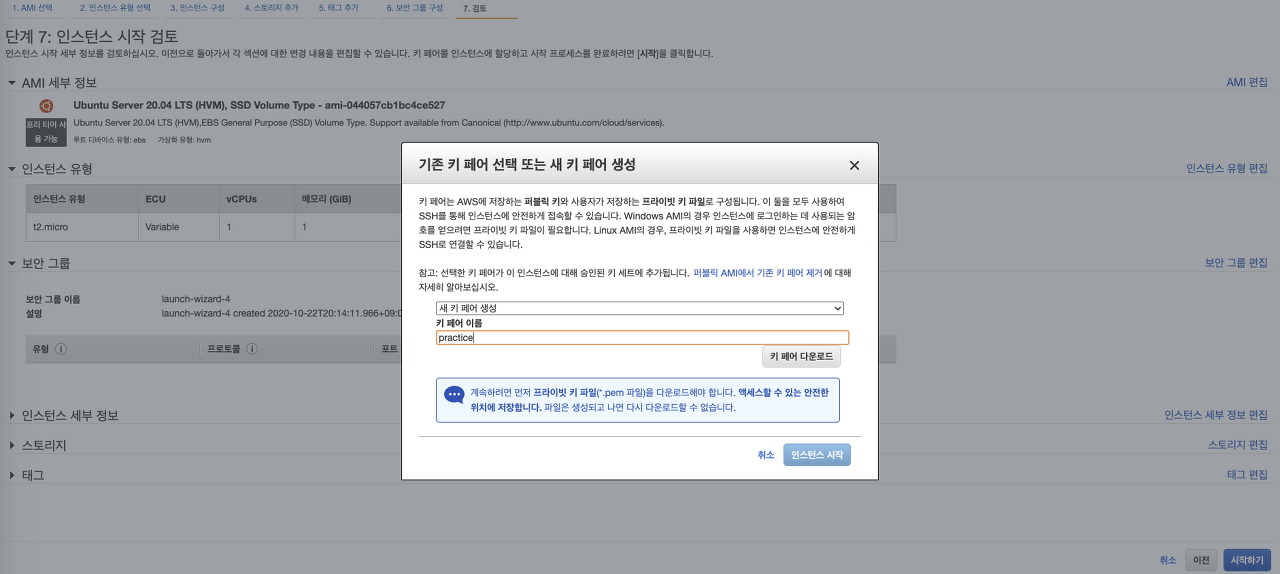The image size is (1280, 574).
Task: Collapse the AMI 세부 정보 section
Action: tap(12, 83)
